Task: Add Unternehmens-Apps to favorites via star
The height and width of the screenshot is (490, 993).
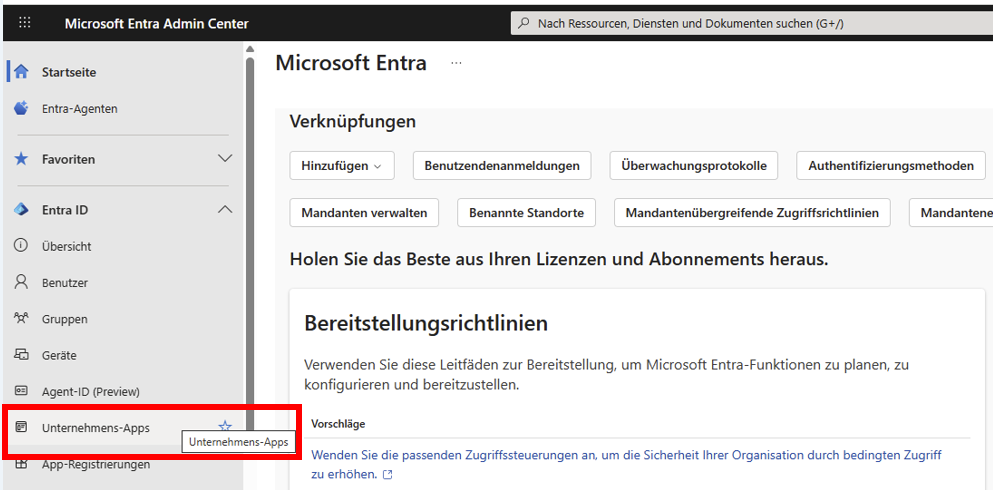Action: (225, 427)
